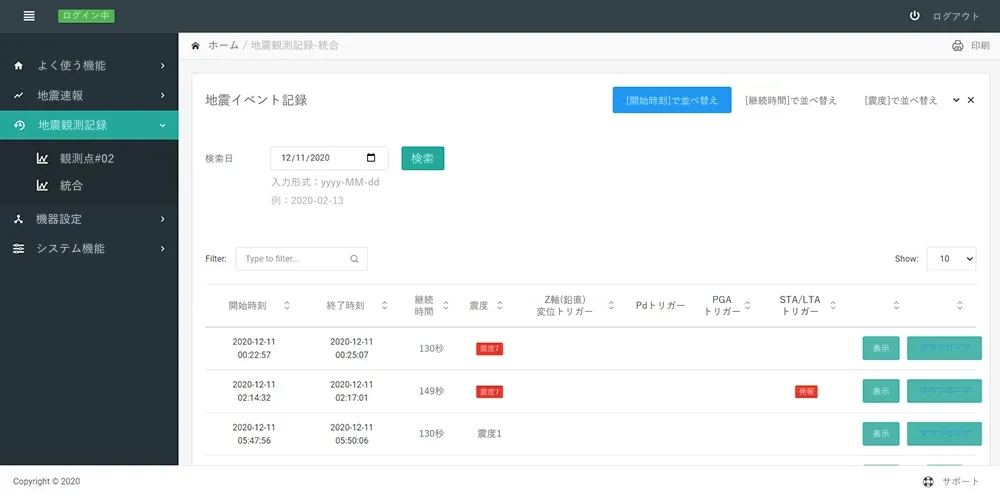1000x497 pixels.
Task: Expand the よく使う機能 chevron
Action: [163, 66]
